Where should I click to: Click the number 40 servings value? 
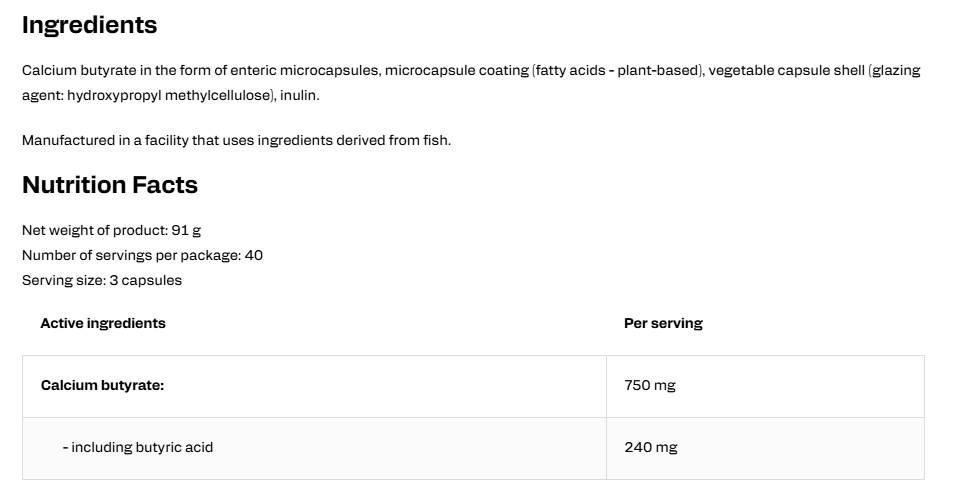pos(254,255)
